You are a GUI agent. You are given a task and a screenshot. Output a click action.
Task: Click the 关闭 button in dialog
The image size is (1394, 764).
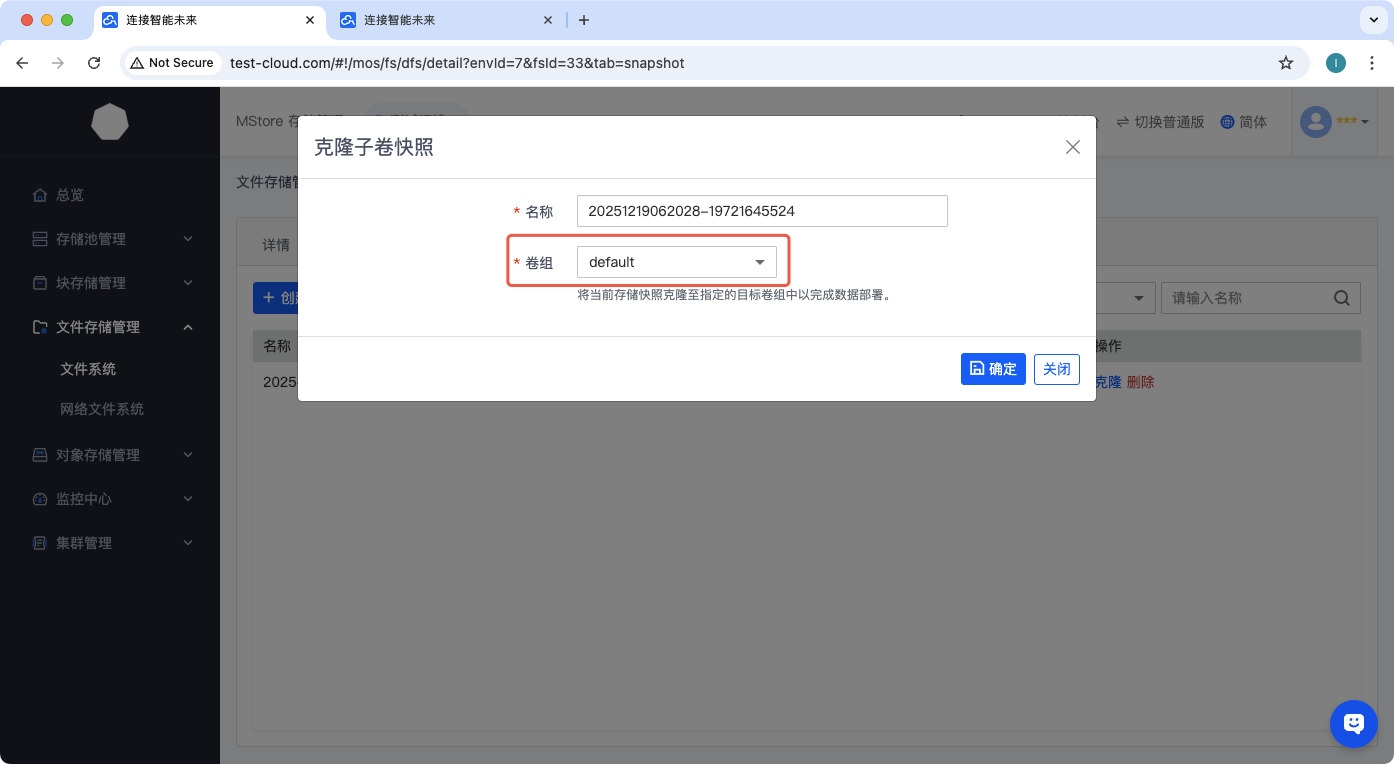pyautogui.click(x=1056, y=369)
